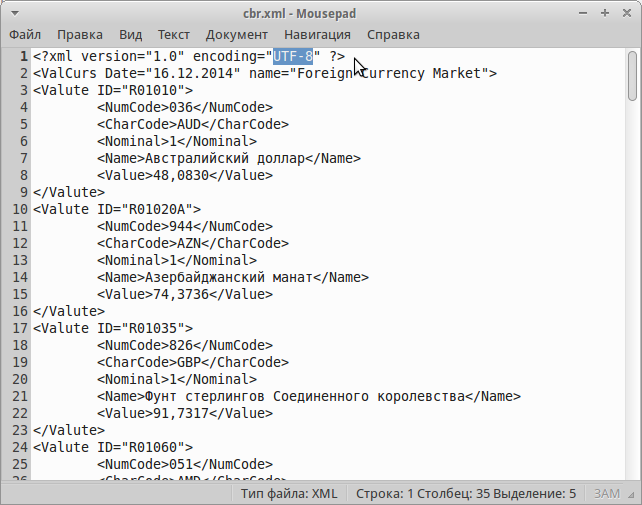
Task: Open the Файл menu
Action: [x=25, y=35]
